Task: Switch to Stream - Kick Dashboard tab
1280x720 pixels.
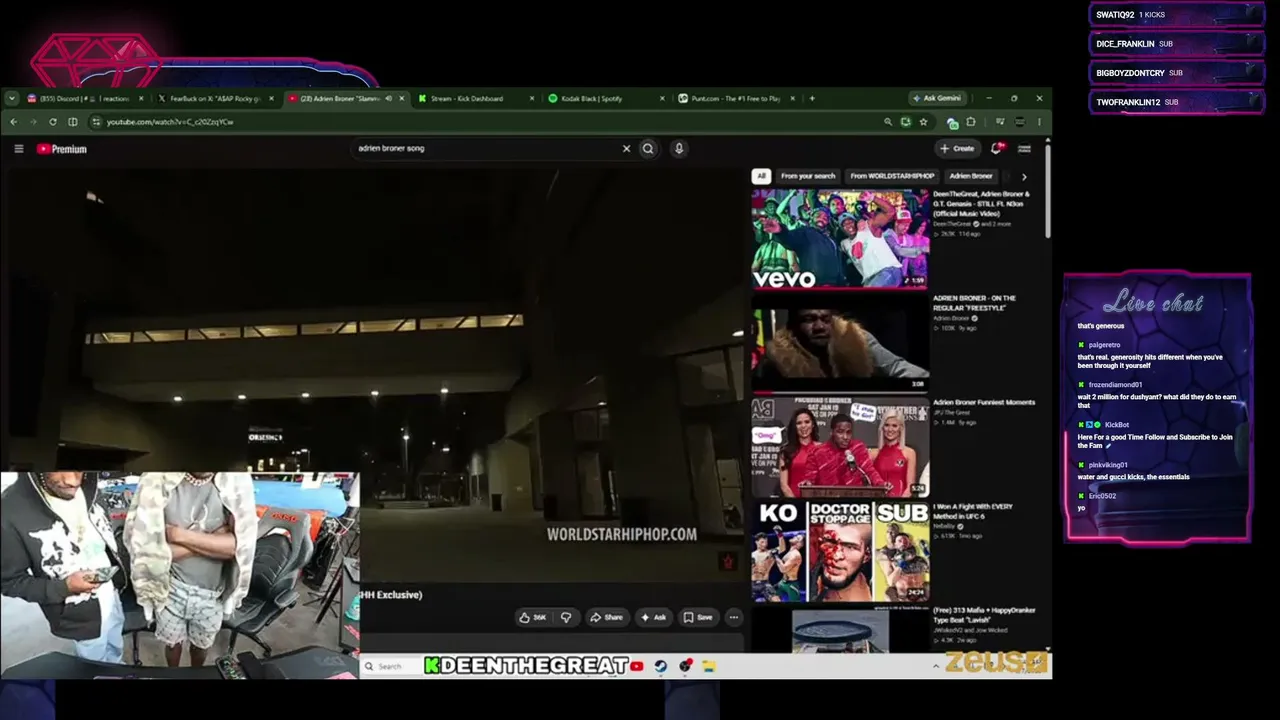Action: pos(474,98)
